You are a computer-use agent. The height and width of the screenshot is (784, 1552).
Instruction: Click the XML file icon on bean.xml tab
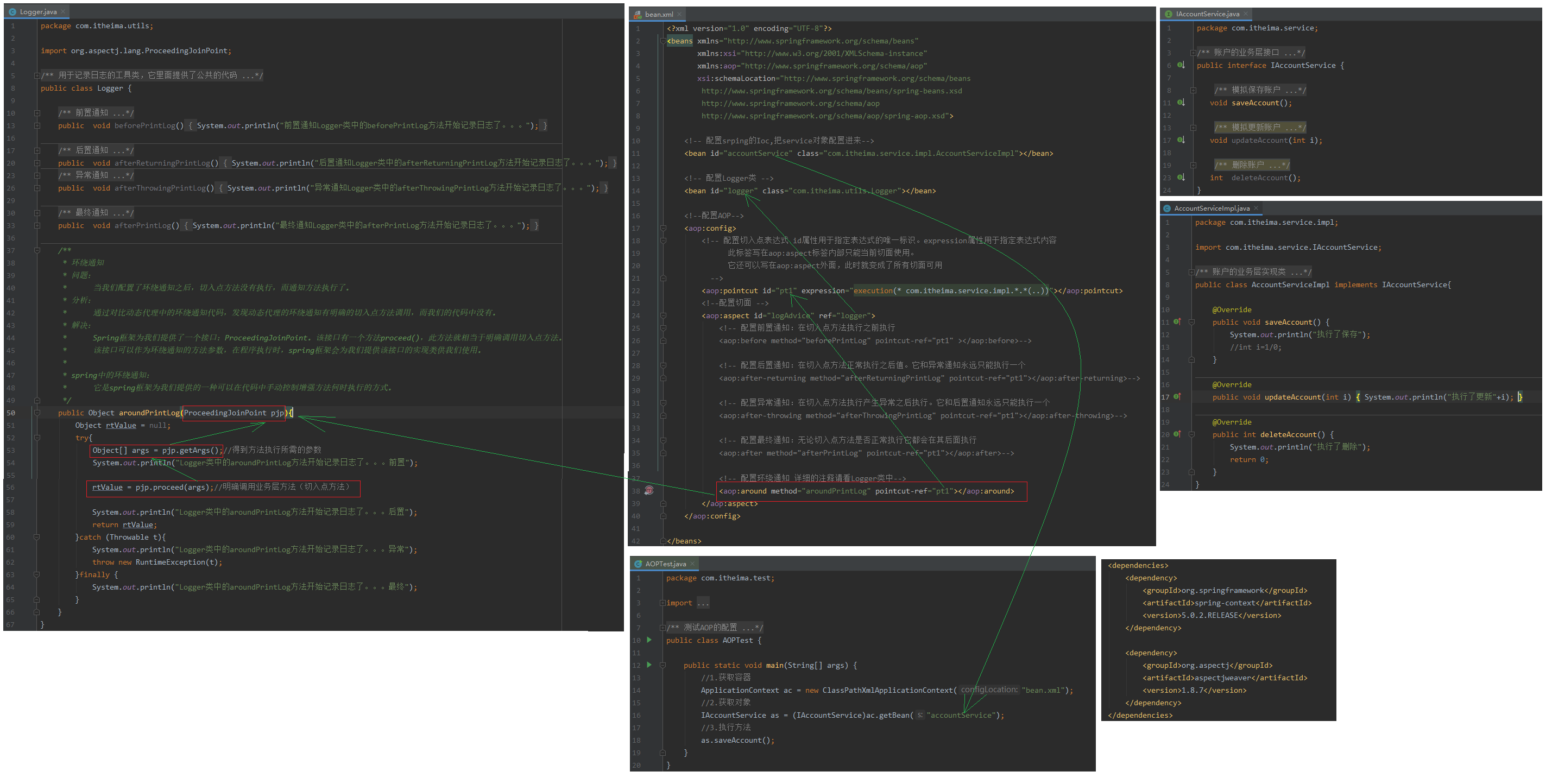click(x=638, y=15)
